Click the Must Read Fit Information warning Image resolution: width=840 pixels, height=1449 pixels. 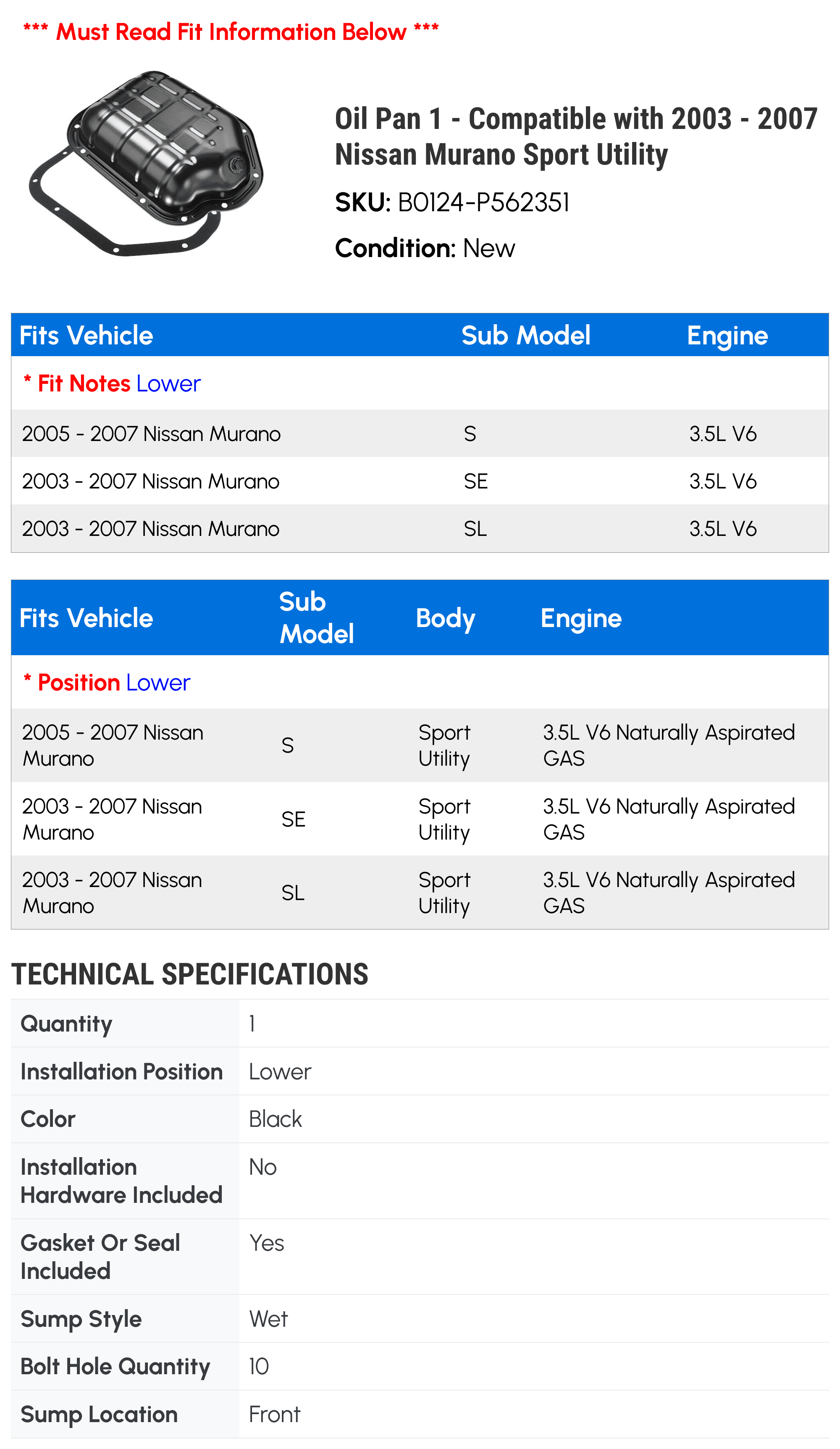coord(231,31)
